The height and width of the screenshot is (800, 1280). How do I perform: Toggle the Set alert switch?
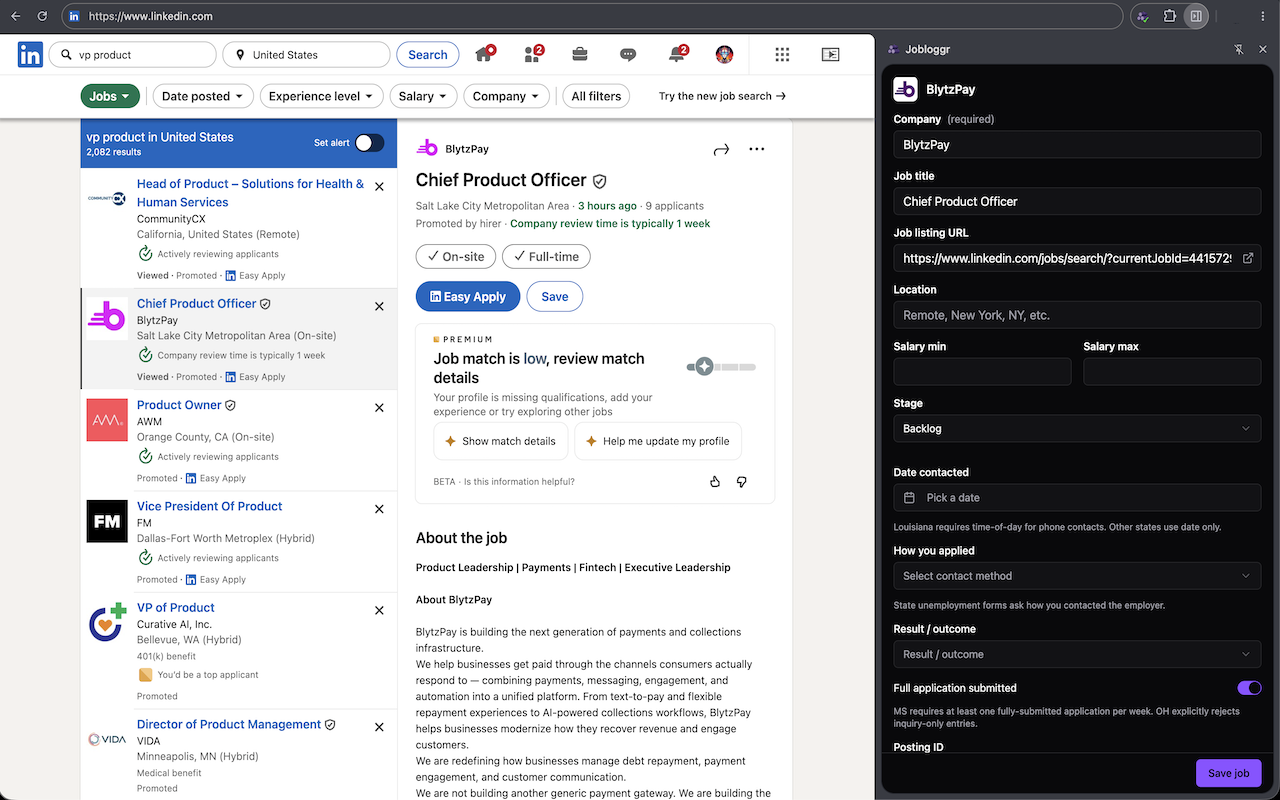[x=369, y=143]
